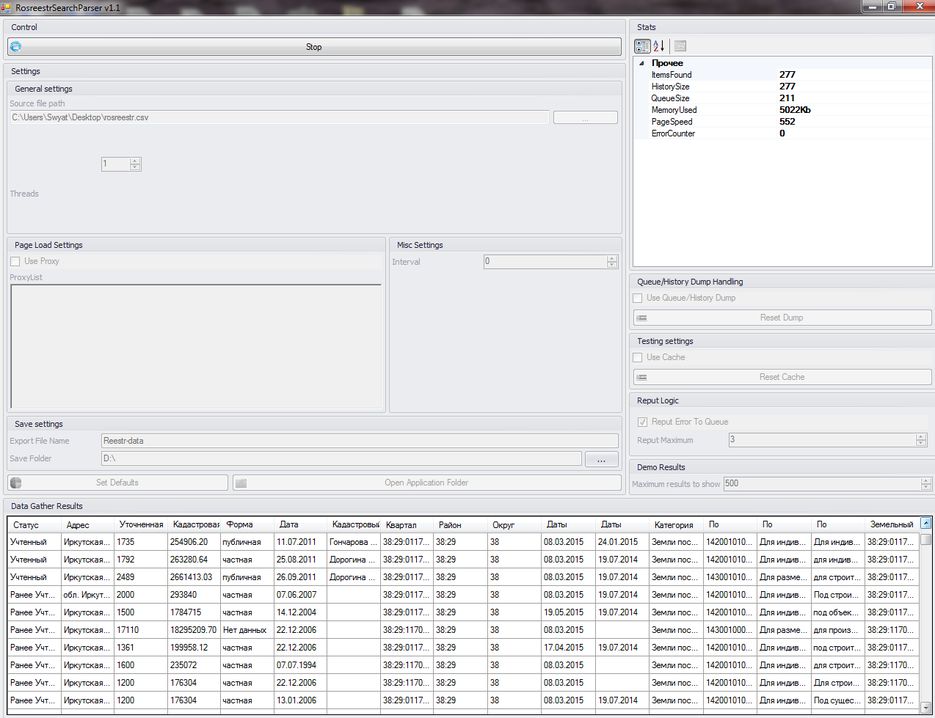Sort by the Статус column header

pyautogui.click(x=35, y=525)
